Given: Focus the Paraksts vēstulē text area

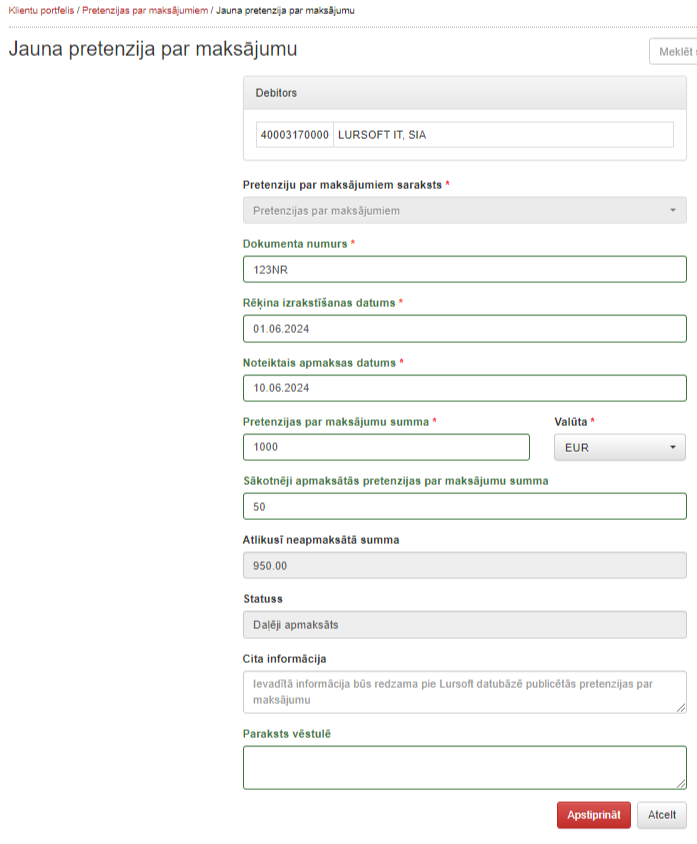Looking at the screenshot, I should click(x=464, y=767).
